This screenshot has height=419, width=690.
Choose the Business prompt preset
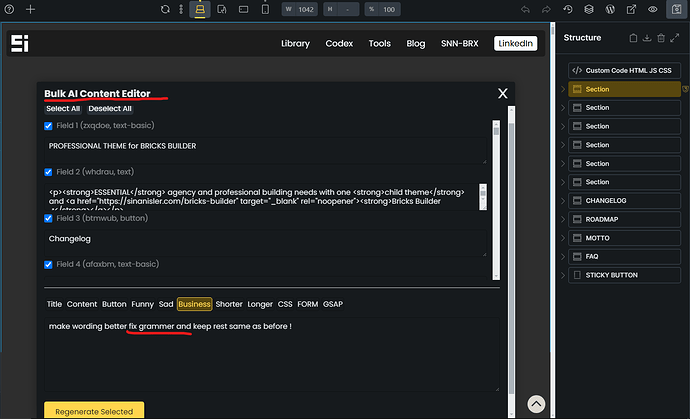tap(195, 304)
